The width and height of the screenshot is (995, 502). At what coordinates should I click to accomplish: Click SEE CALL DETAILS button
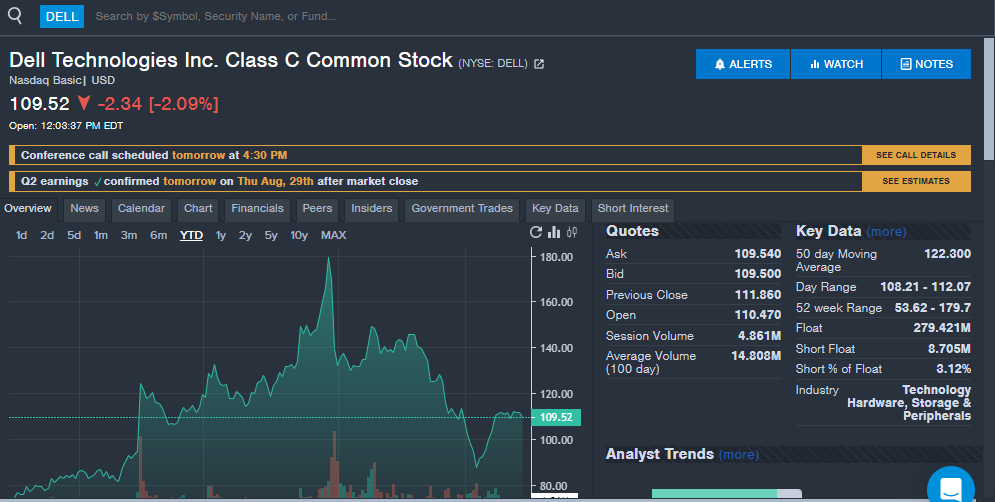[916, 155]
